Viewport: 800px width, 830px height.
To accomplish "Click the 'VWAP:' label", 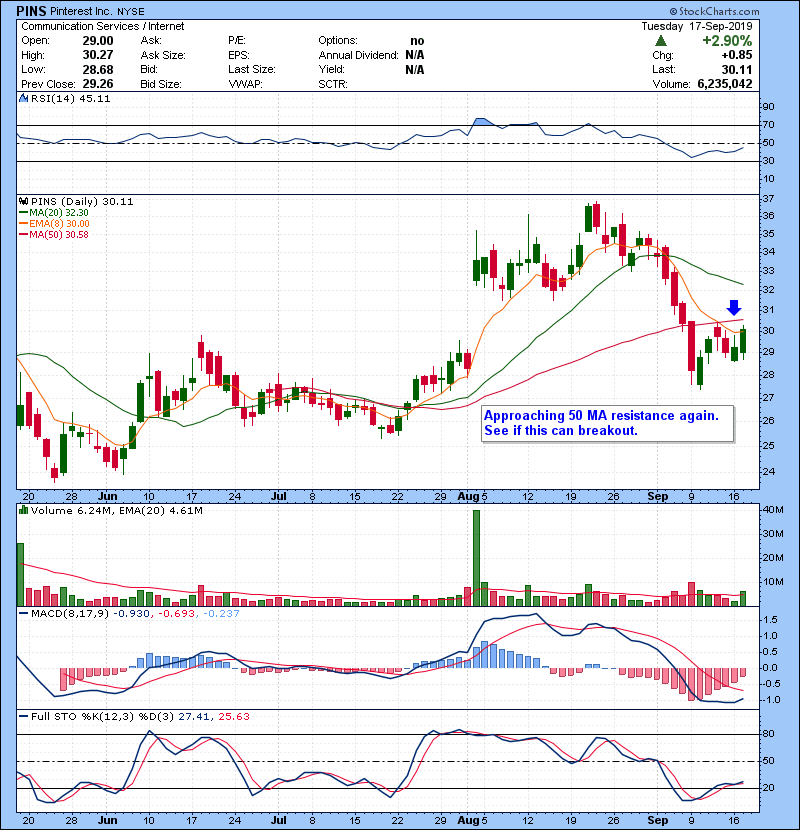I will click(x=246, y=84).
